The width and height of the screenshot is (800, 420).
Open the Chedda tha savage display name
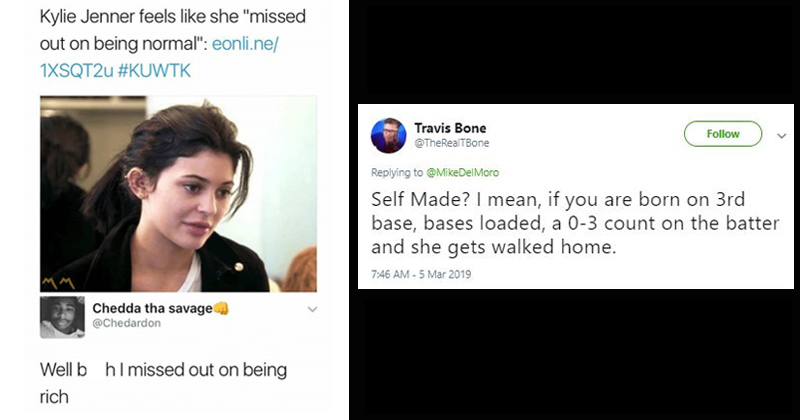[152, 308]
